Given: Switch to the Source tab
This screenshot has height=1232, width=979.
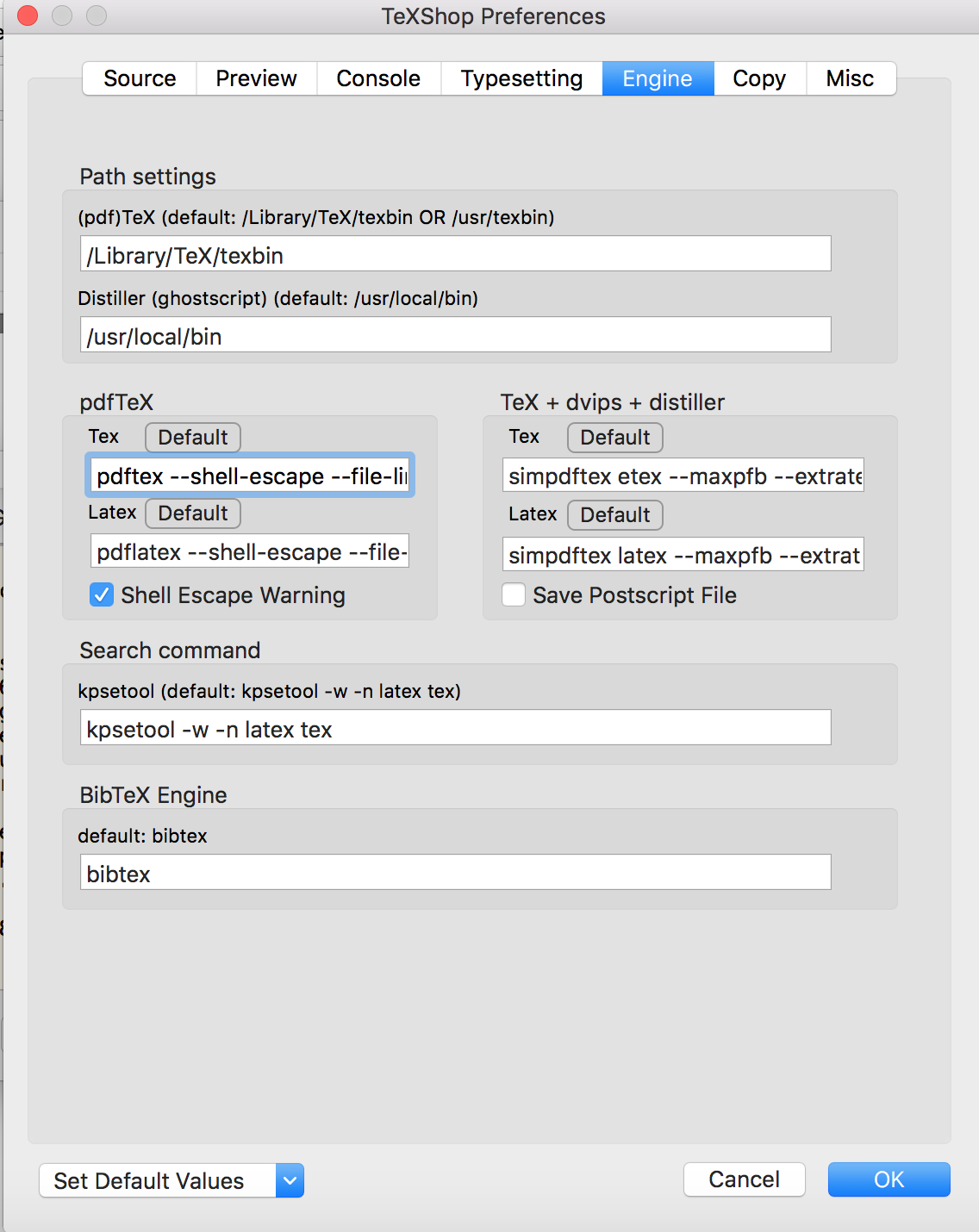Looking at the screenshot, I should tap(140, 78).
